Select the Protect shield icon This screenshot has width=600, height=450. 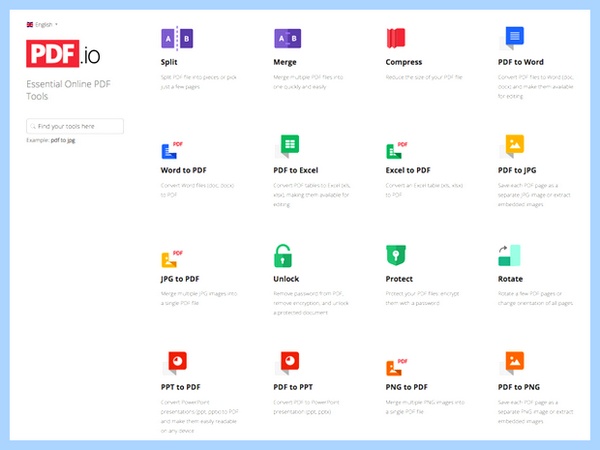(x=396, y=255)
